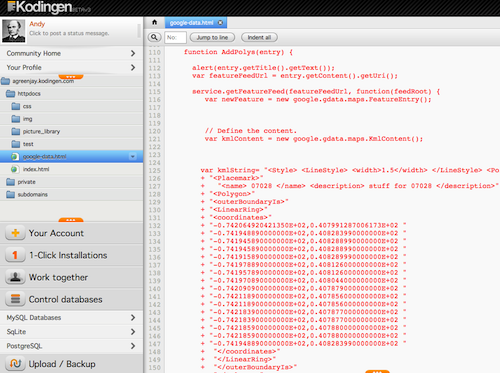Expand the PostgreSQL chevron arrow
This screenshot has height=373, width=500.
(x=133, y=346)
